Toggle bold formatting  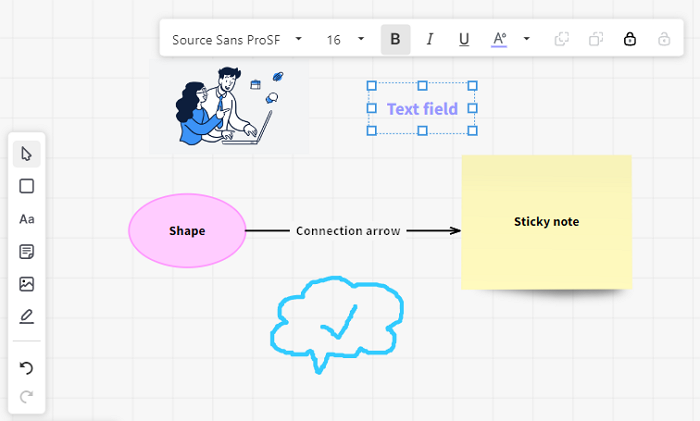tap(396, 39)
